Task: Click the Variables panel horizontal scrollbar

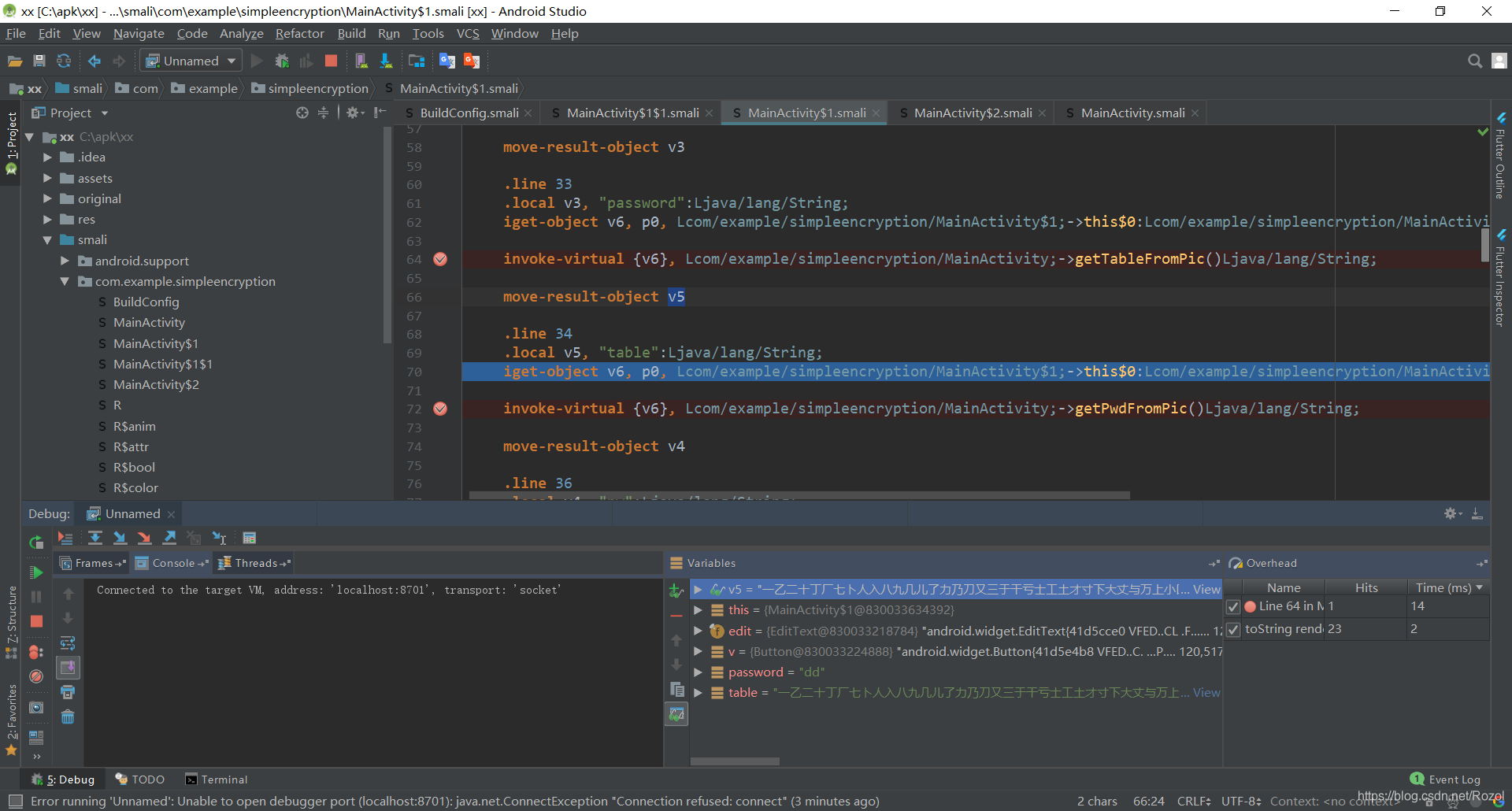Action: coord(735,761)
